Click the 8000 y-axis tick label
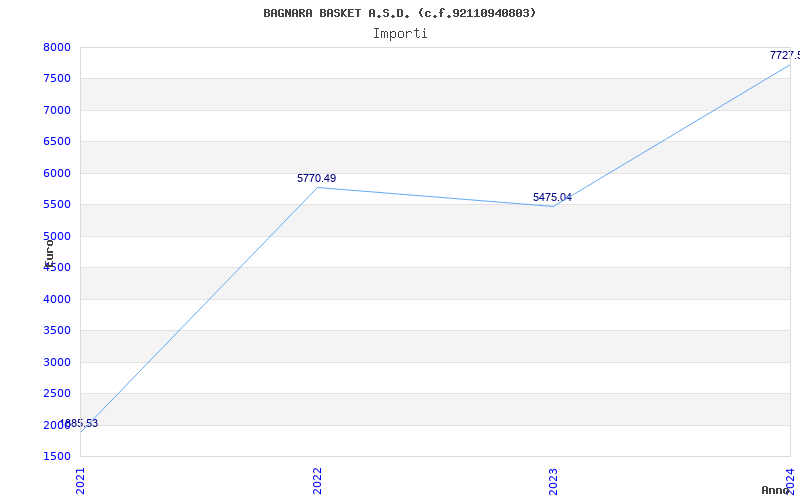800x500 pixels. [57, 47]
